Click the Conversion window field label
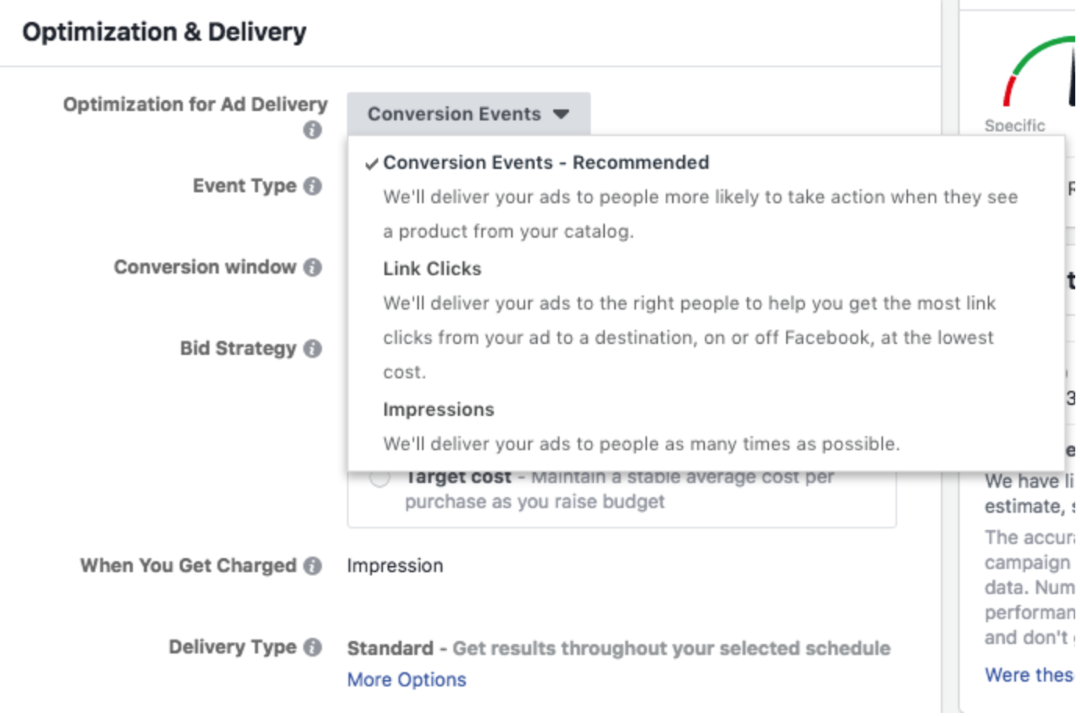 click(x=205, y=267)
